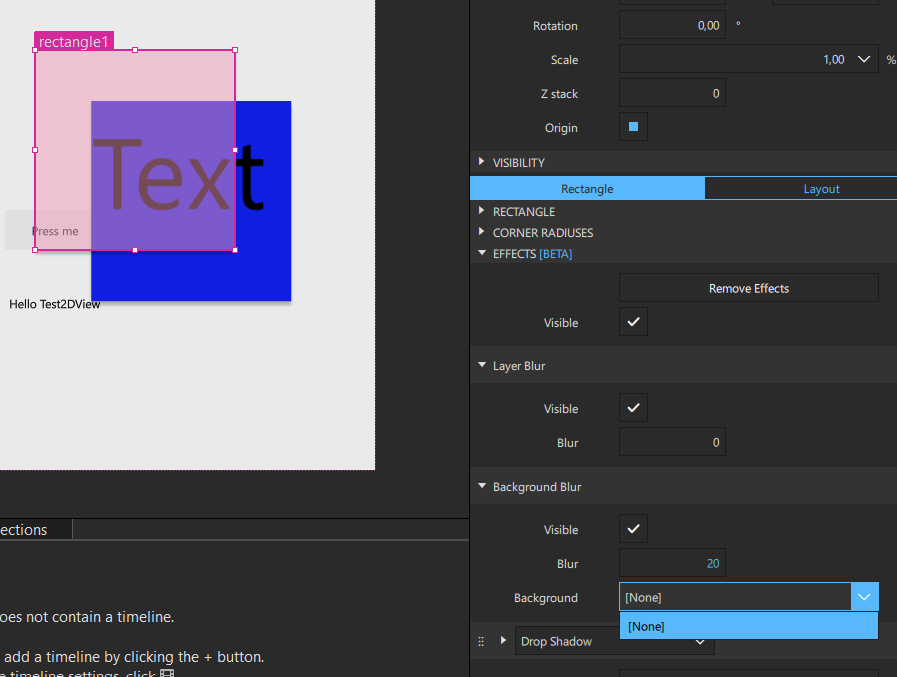The image size is (897, 677).
Task: Disable the Background Blur Visible checkbox
Action: pyautogui.click(x=633, y=529)
